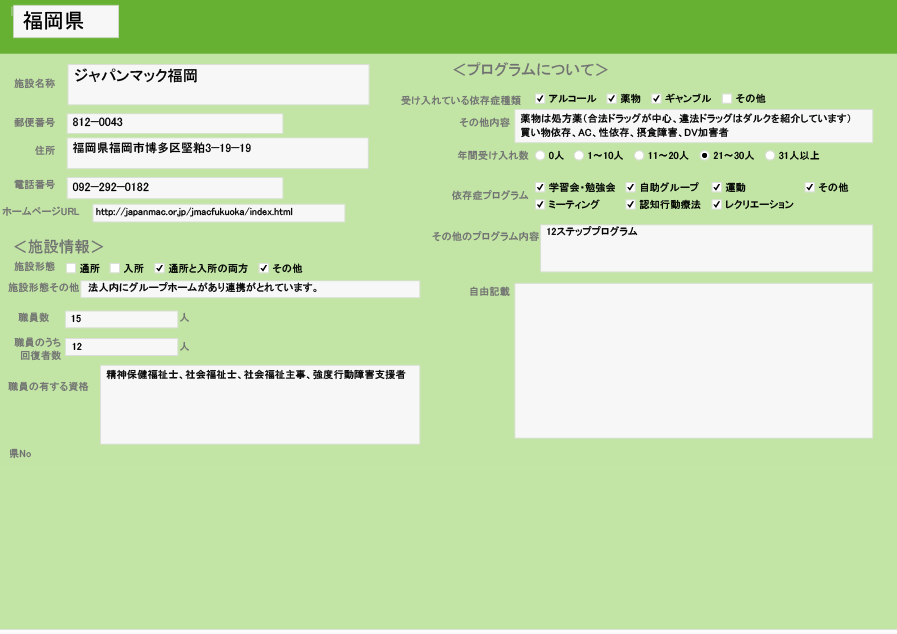Check the 入所 facility type checkbox

115,268
